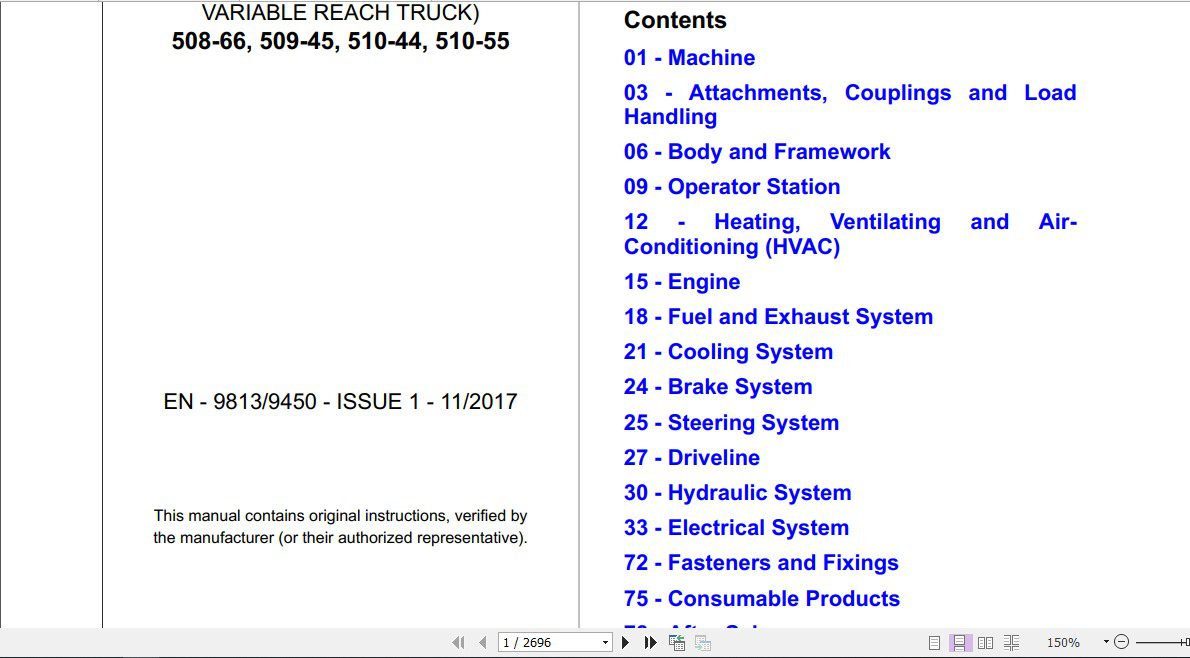Jump to the last page
The width and height of the screenshot is (1190, 658).
[x=650, y=642]
